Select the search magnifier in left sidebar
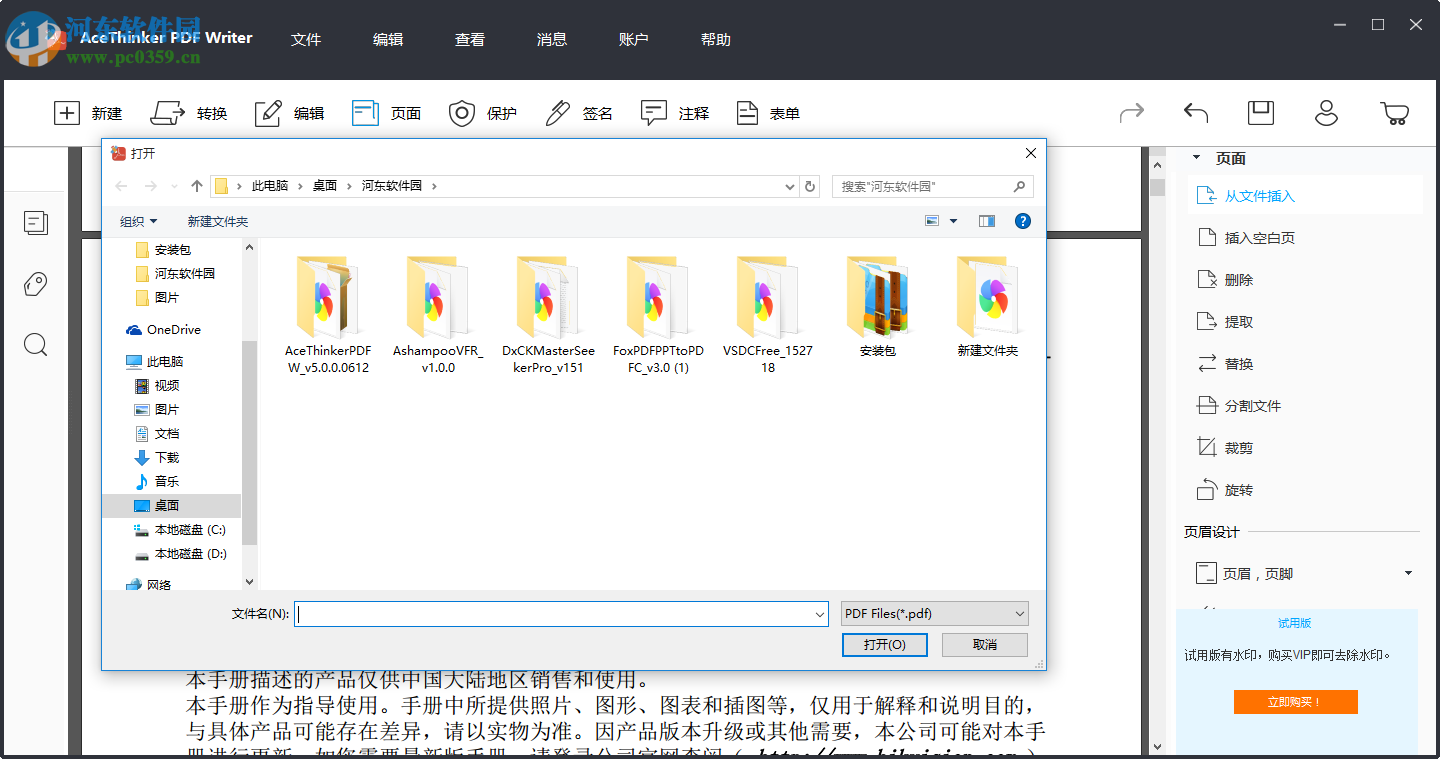Screen dimensions: 1440x759 click(x=36, y=345)
